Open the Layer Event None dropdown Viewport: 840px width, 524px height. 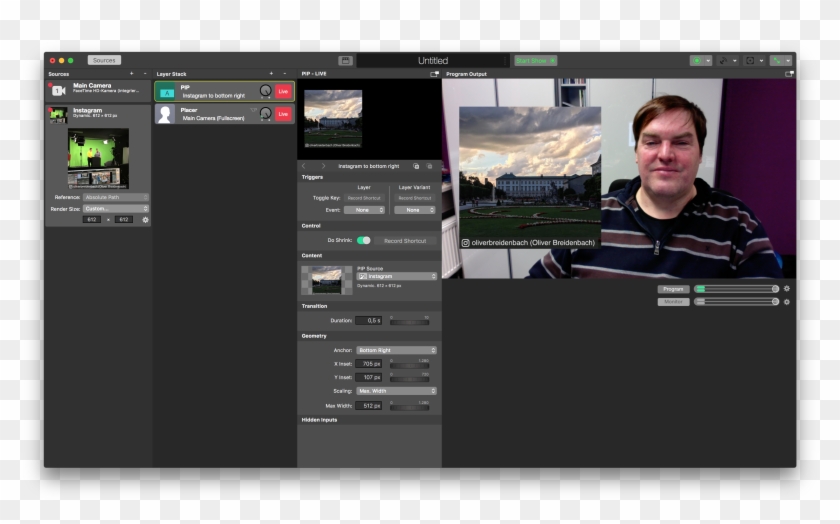[x=364, y=210]
